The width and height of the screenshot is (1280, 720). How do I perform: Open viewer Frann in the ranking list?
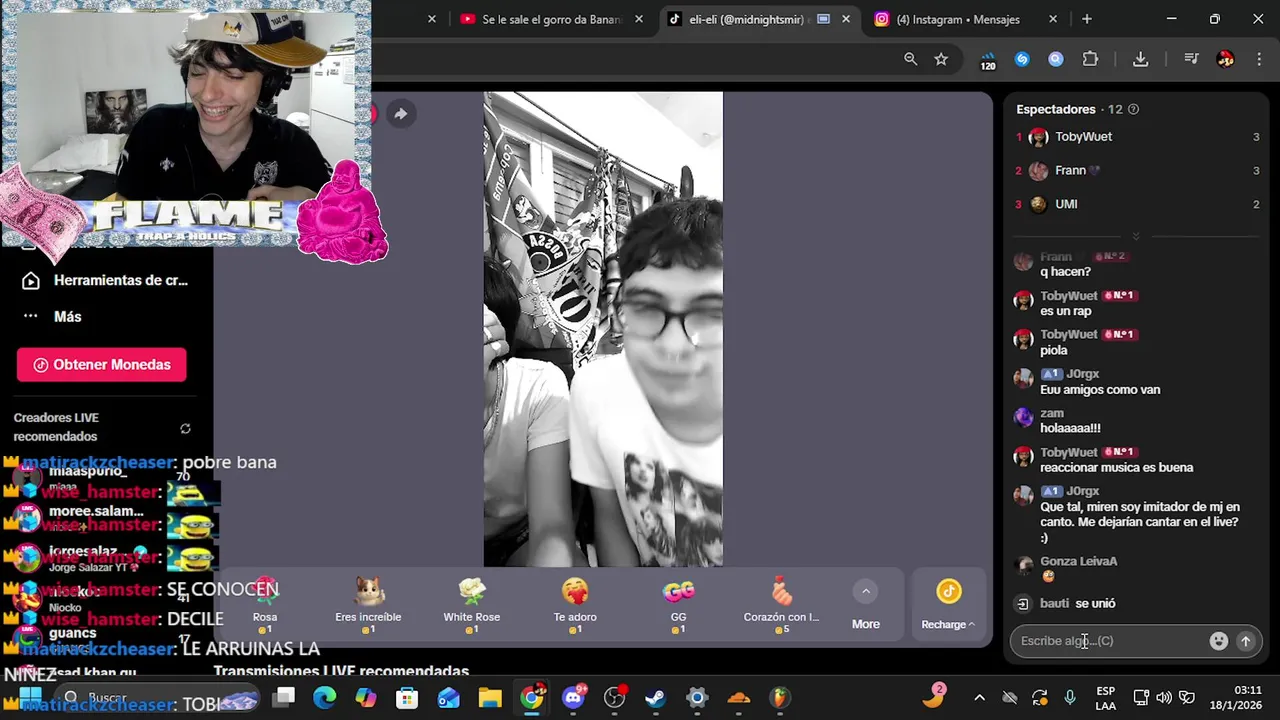click(1138, 171)
